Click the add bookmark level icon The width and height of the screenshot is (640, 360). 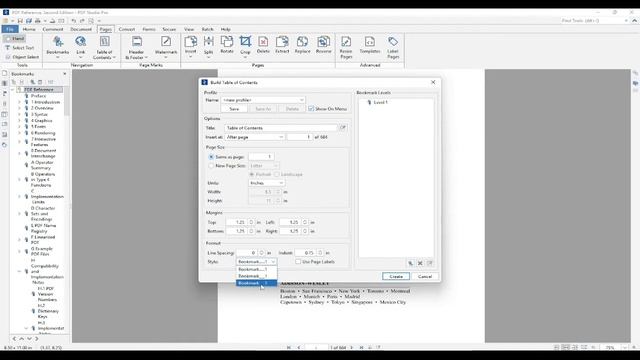[x=410, y=263]
